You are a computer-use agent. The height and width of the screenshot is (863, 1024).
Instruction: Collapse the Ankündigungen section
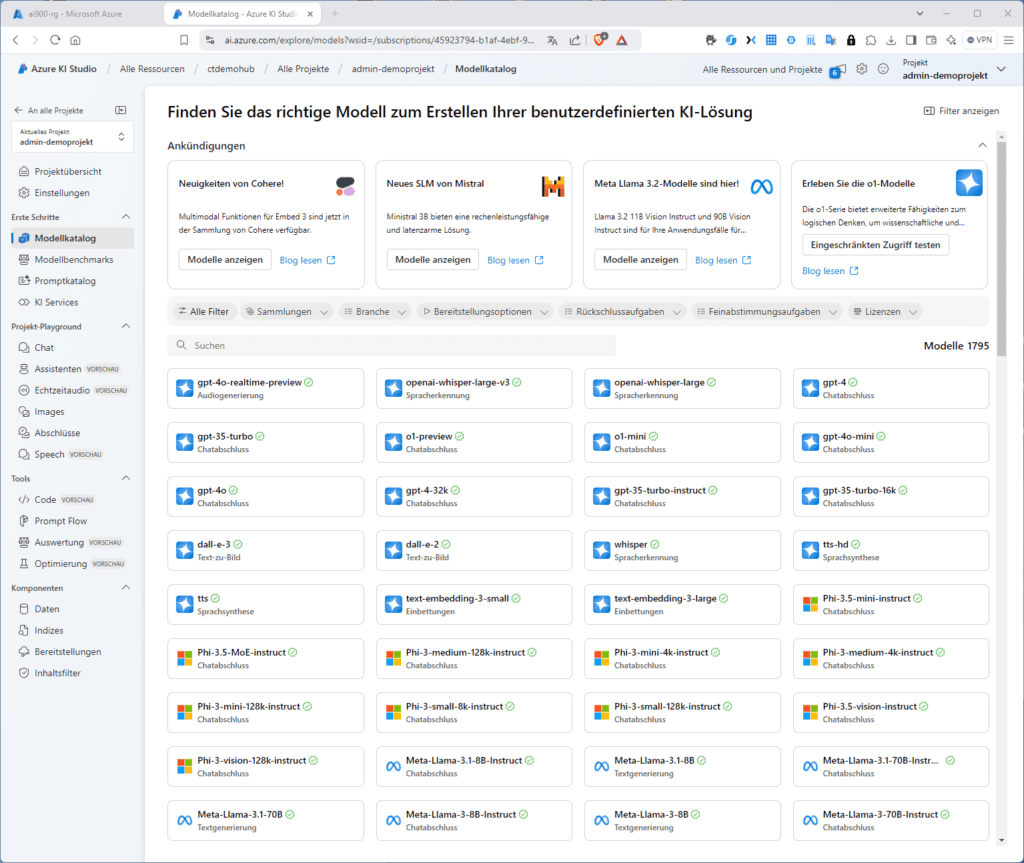tap(982, 145)
